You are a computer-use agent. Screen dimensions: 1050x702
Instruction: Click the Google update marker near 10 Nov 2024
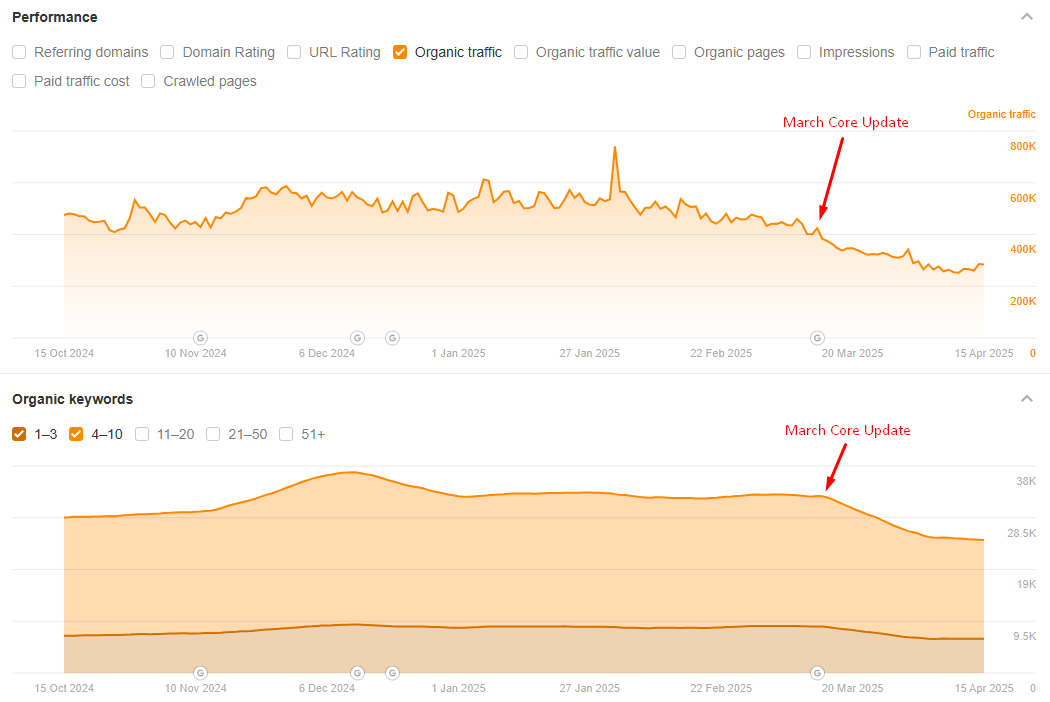[x=200, y=338]
